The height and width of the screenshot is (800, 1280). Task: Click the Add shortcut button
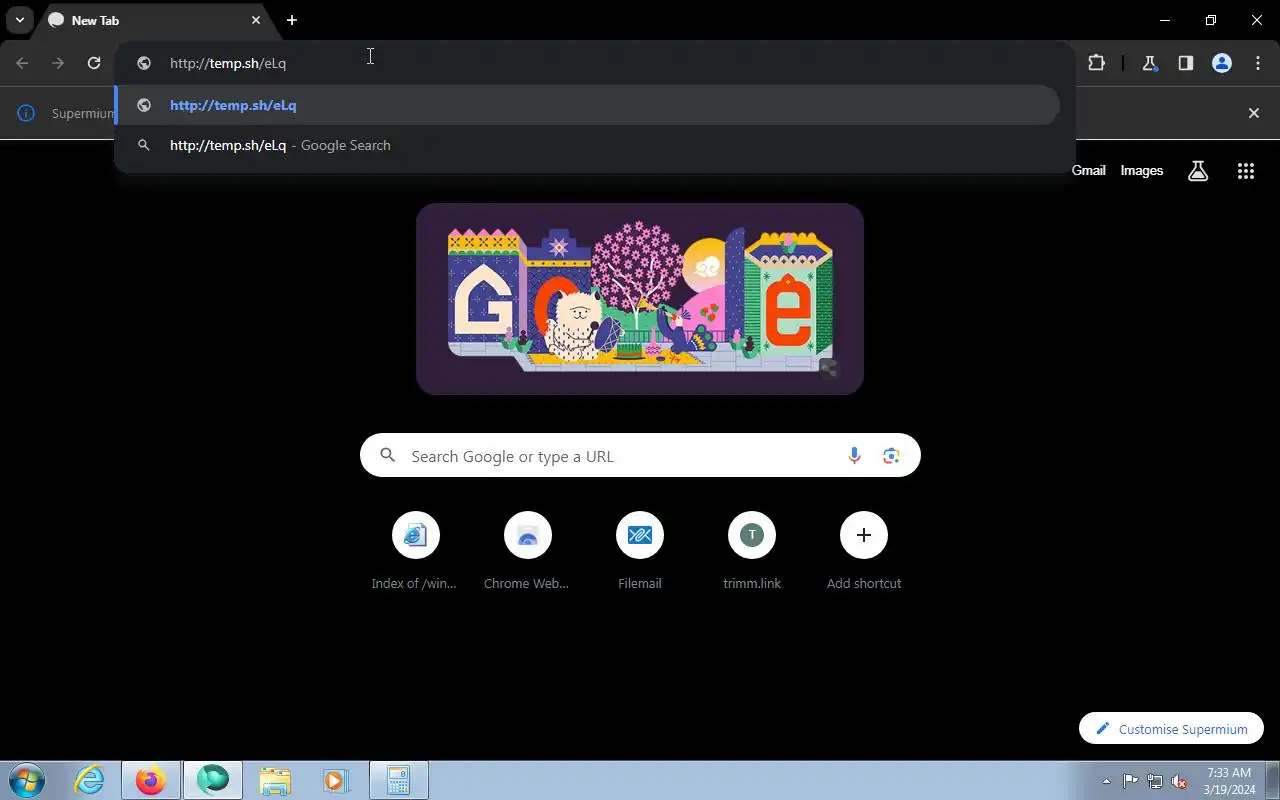[x=864, y=552]
